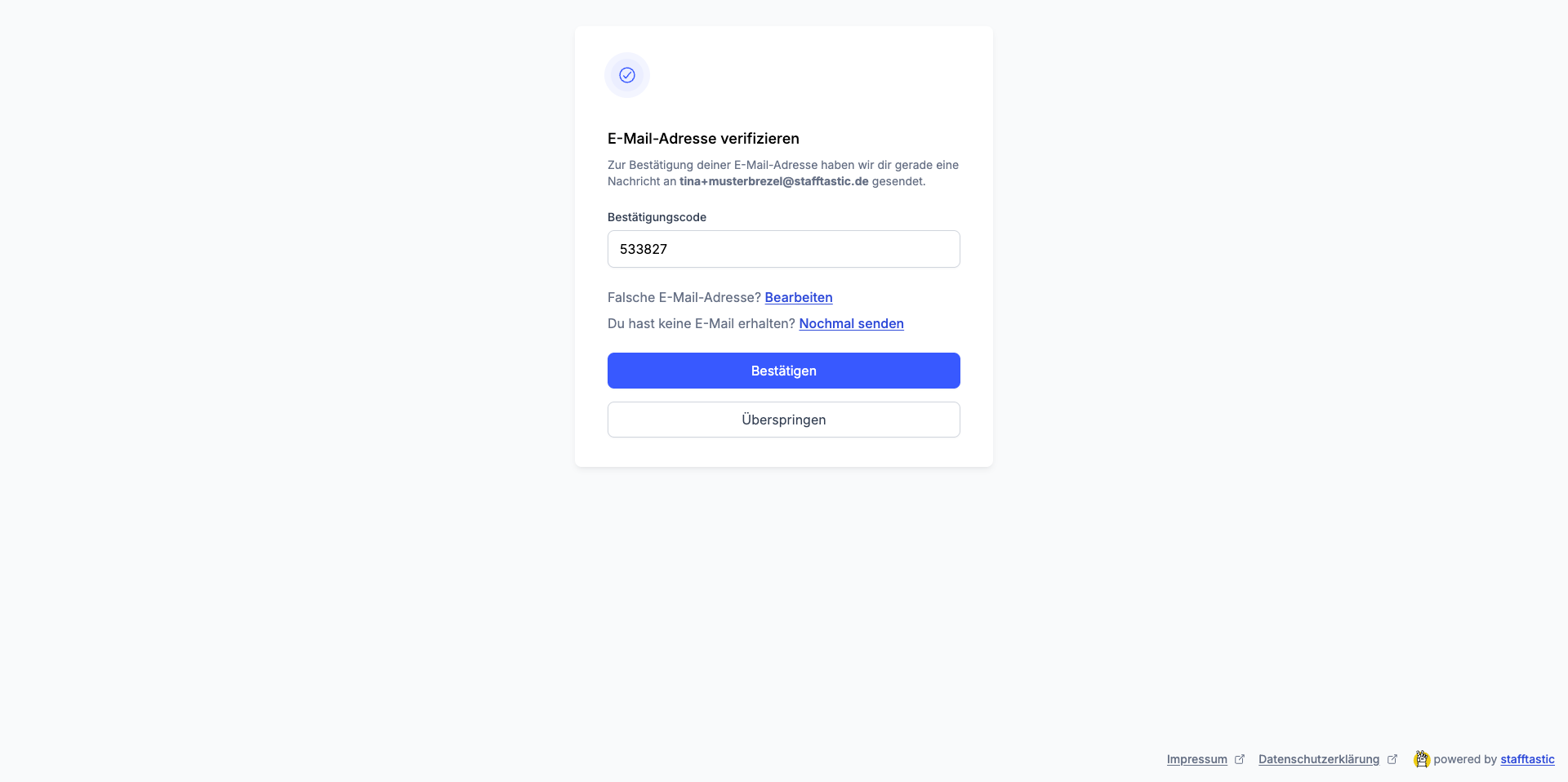
Task: Click the stafftastic logo icon in footer
Action: point(1422,759)
